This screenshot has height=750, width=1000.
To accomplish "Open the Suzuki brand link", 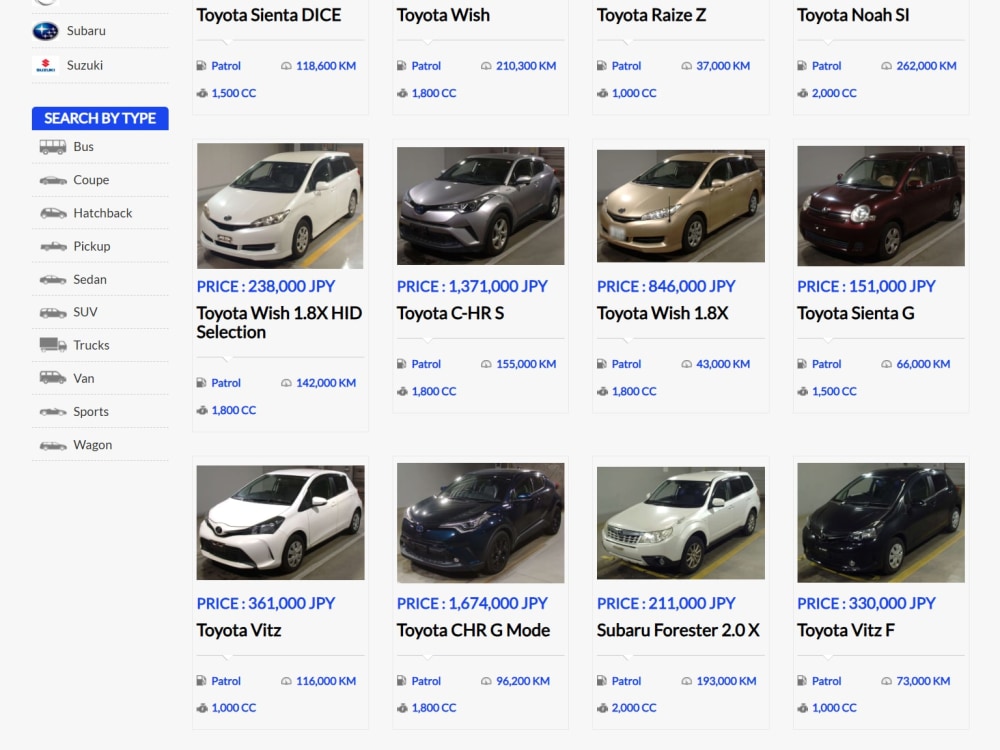I will pos(85,65).
